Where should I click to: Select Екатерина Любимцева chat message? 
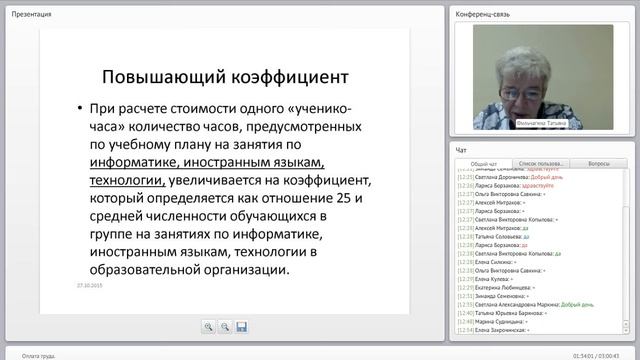(497, 288)
